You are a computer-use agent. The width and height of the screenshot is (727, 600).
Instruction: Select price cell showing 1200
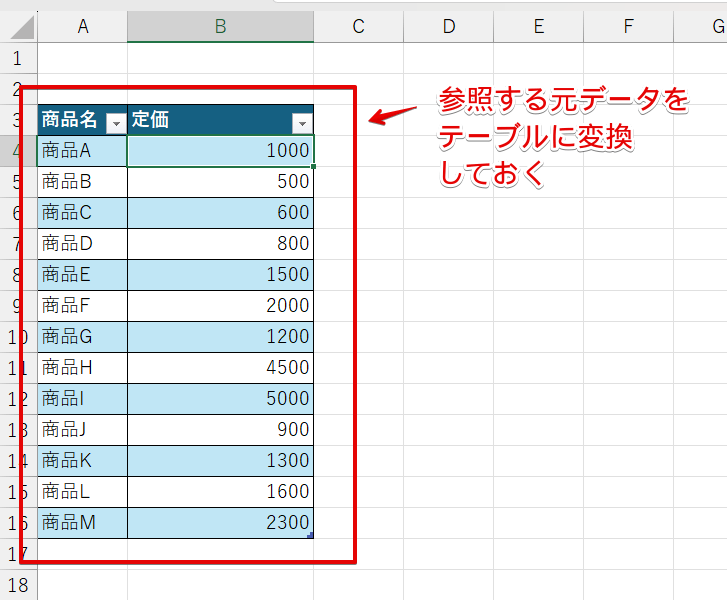click(221, 337)
